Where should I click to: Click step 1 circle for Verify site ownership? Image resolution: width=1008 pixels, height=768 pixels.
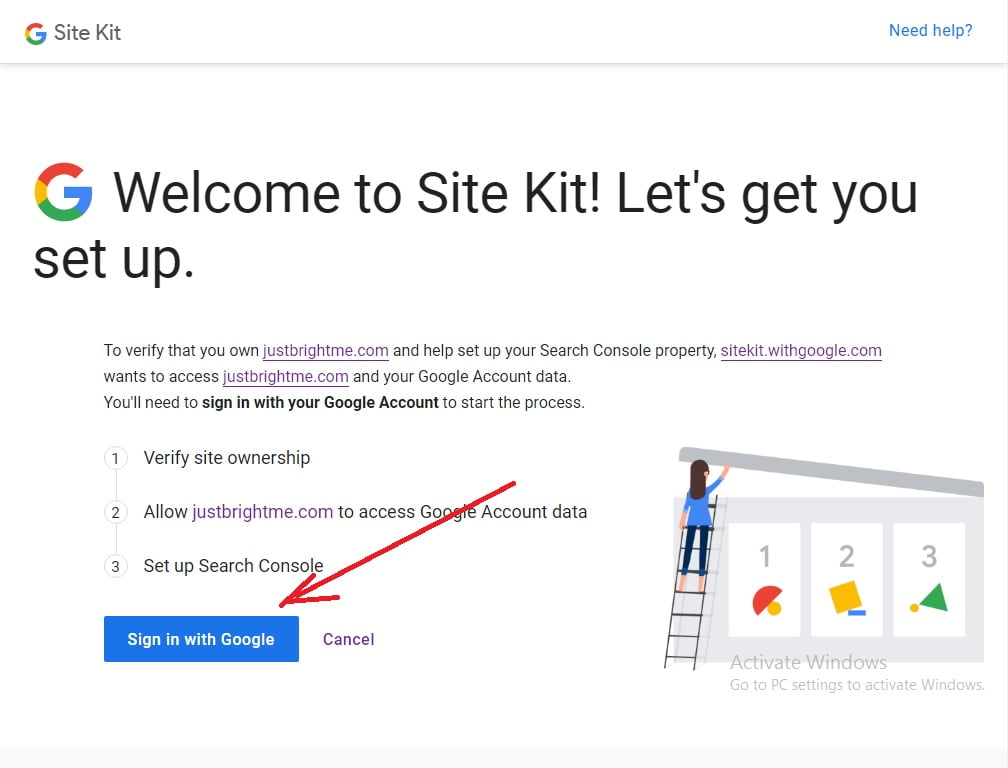[116, 458]
